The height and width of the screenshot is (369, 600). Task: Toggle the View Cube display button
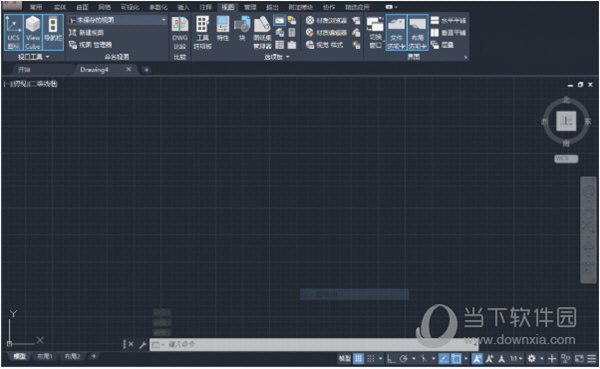pyautogui.click(x=33, y=33)
